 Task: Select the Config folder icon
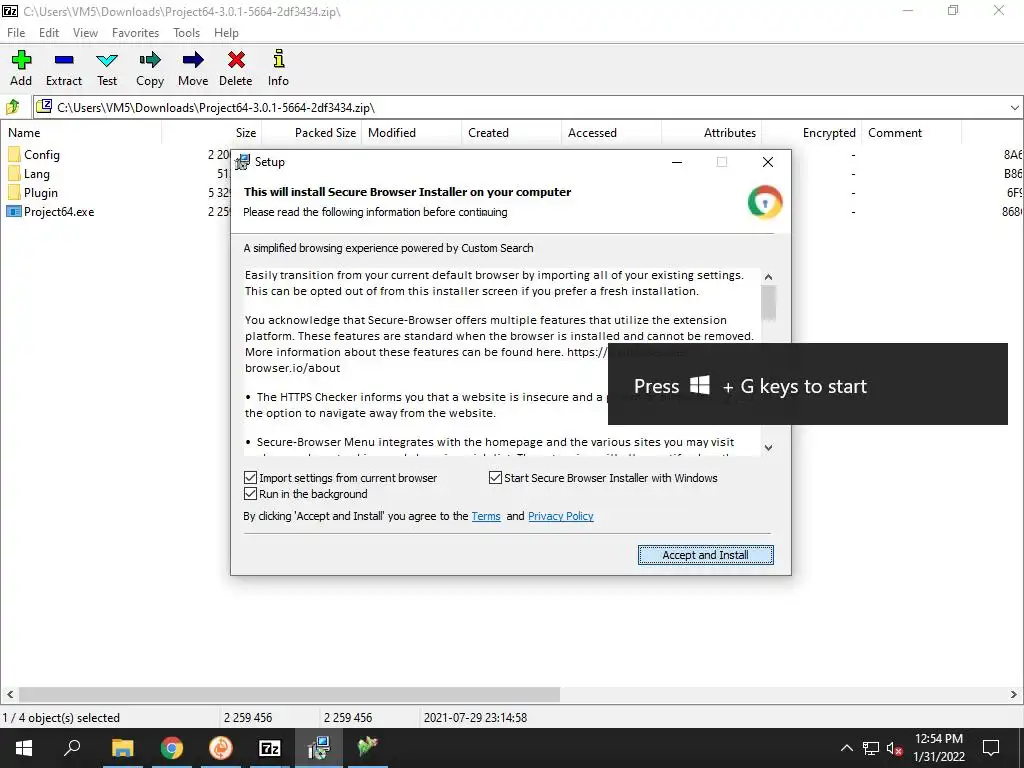(x=14, y=155)
